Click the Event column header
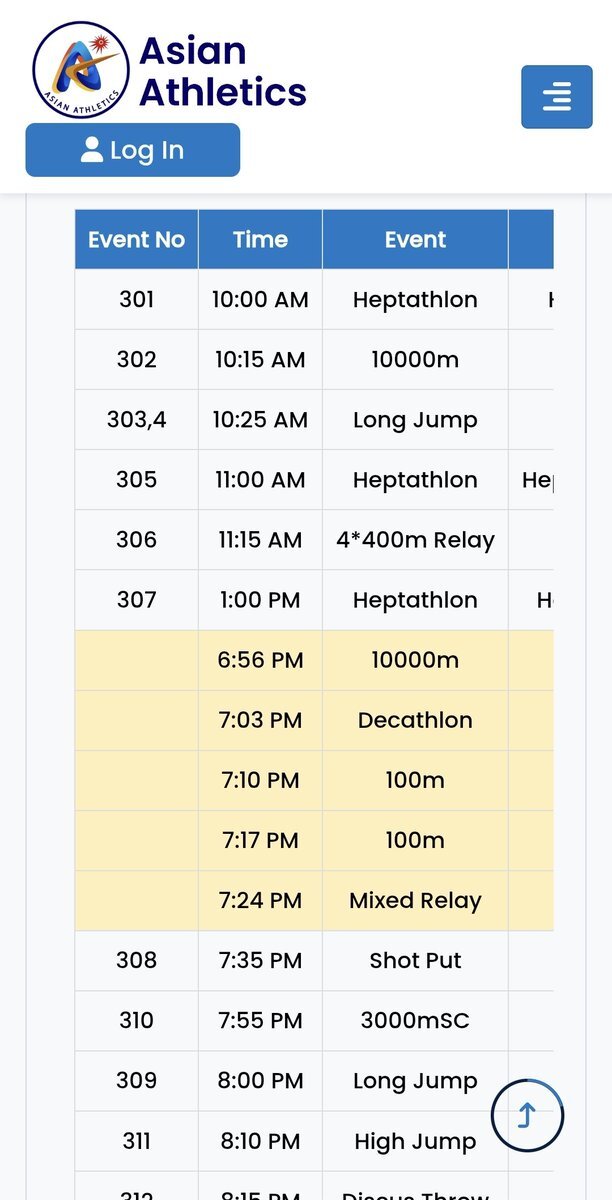 [415, 240]
